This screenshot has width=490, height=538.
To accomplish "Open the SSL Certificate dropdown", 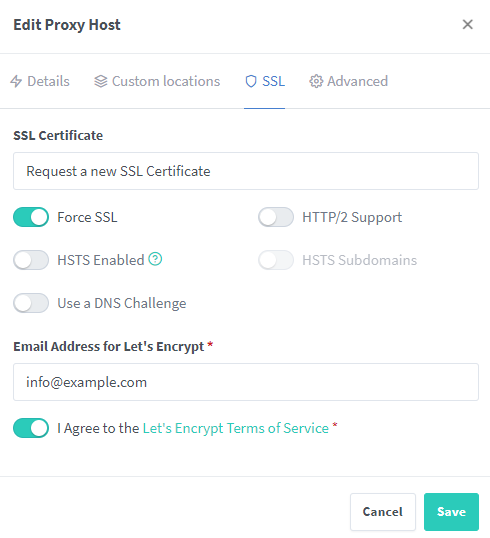I will [246, 171].
